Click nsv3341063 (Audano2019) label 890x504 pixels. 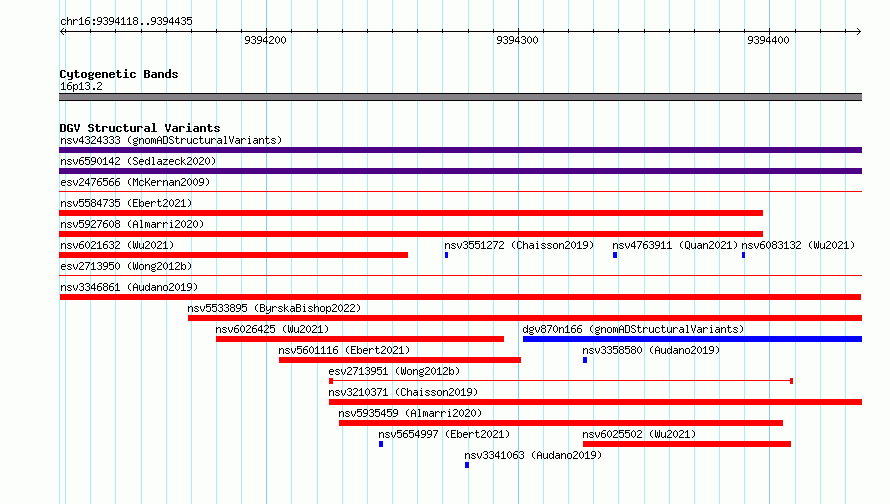(x=533, y=455)
